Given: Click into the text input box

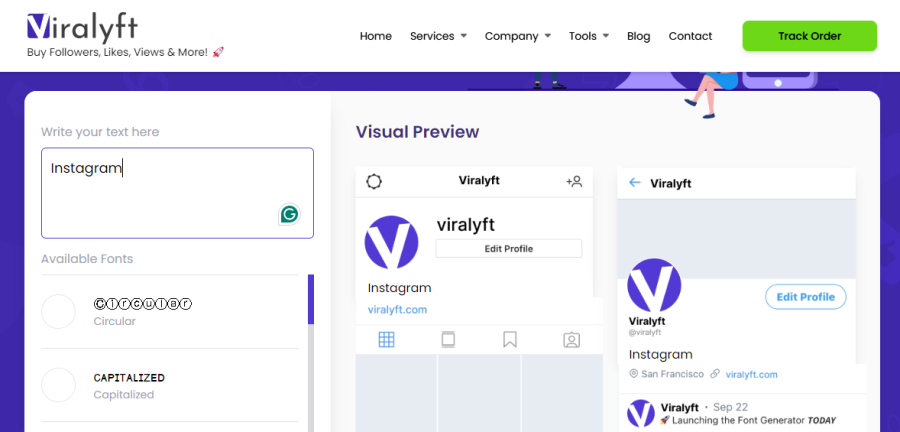Looking at the screenshot, I should (x=177, y=193).
